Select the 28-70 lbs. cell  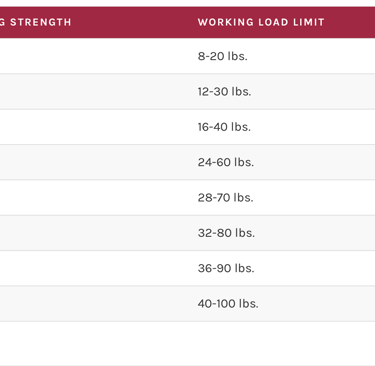pyautogui.click(x=225, y=197)
